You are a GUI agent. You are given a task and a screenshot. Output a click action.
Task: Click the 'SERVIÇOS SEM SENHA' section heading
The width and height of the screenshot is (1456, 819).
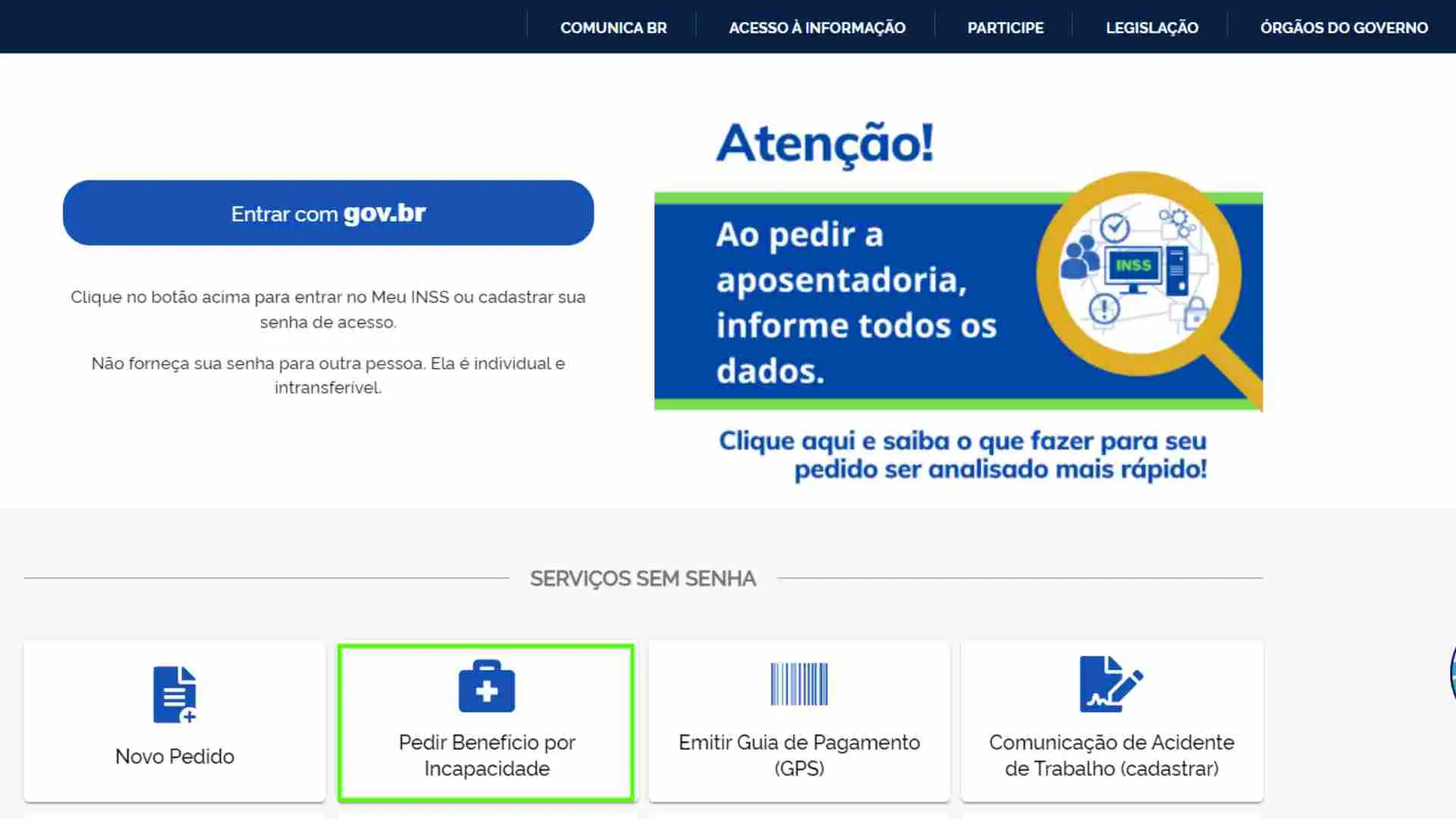coord(643,579)
